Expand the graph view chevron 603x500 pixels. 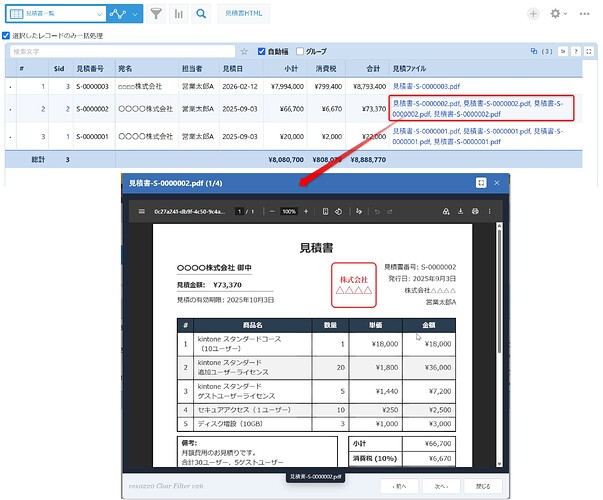tap(135, 14)
